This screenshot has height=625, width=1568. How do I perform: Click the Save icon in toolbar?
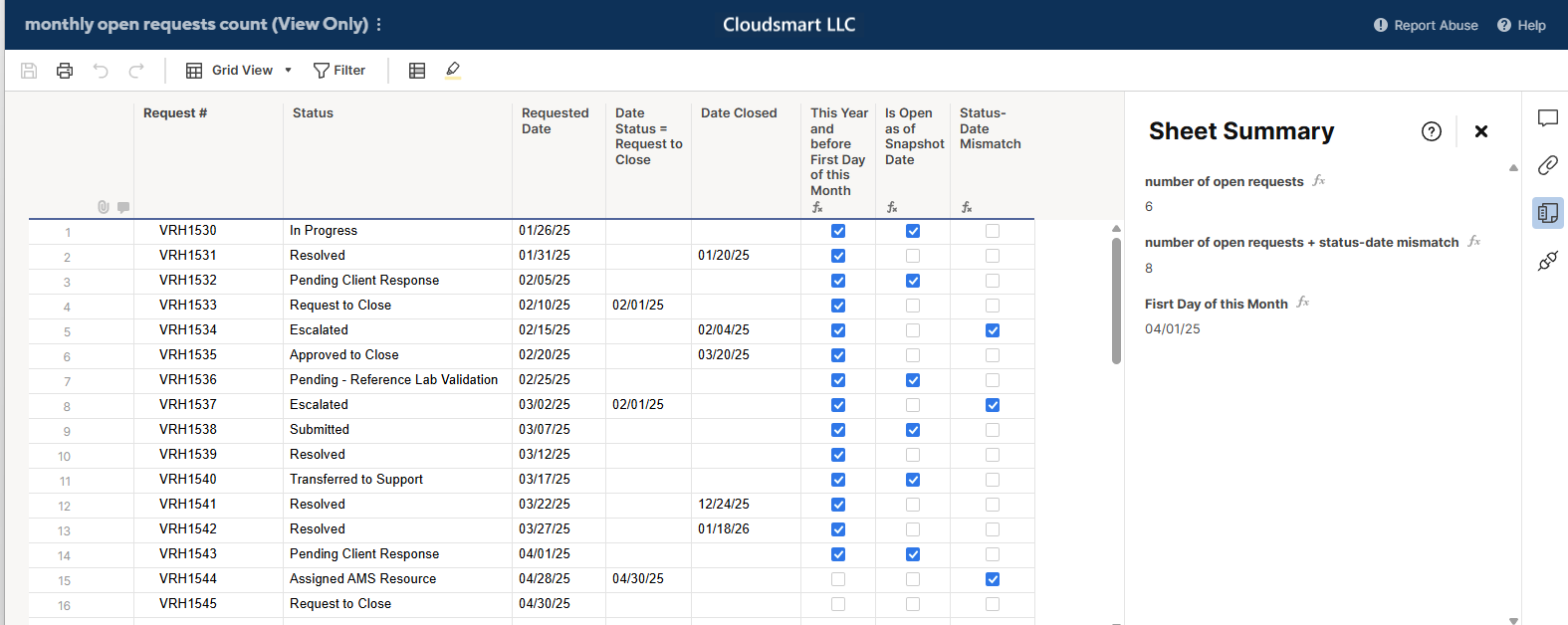click(x=29, y=71)
